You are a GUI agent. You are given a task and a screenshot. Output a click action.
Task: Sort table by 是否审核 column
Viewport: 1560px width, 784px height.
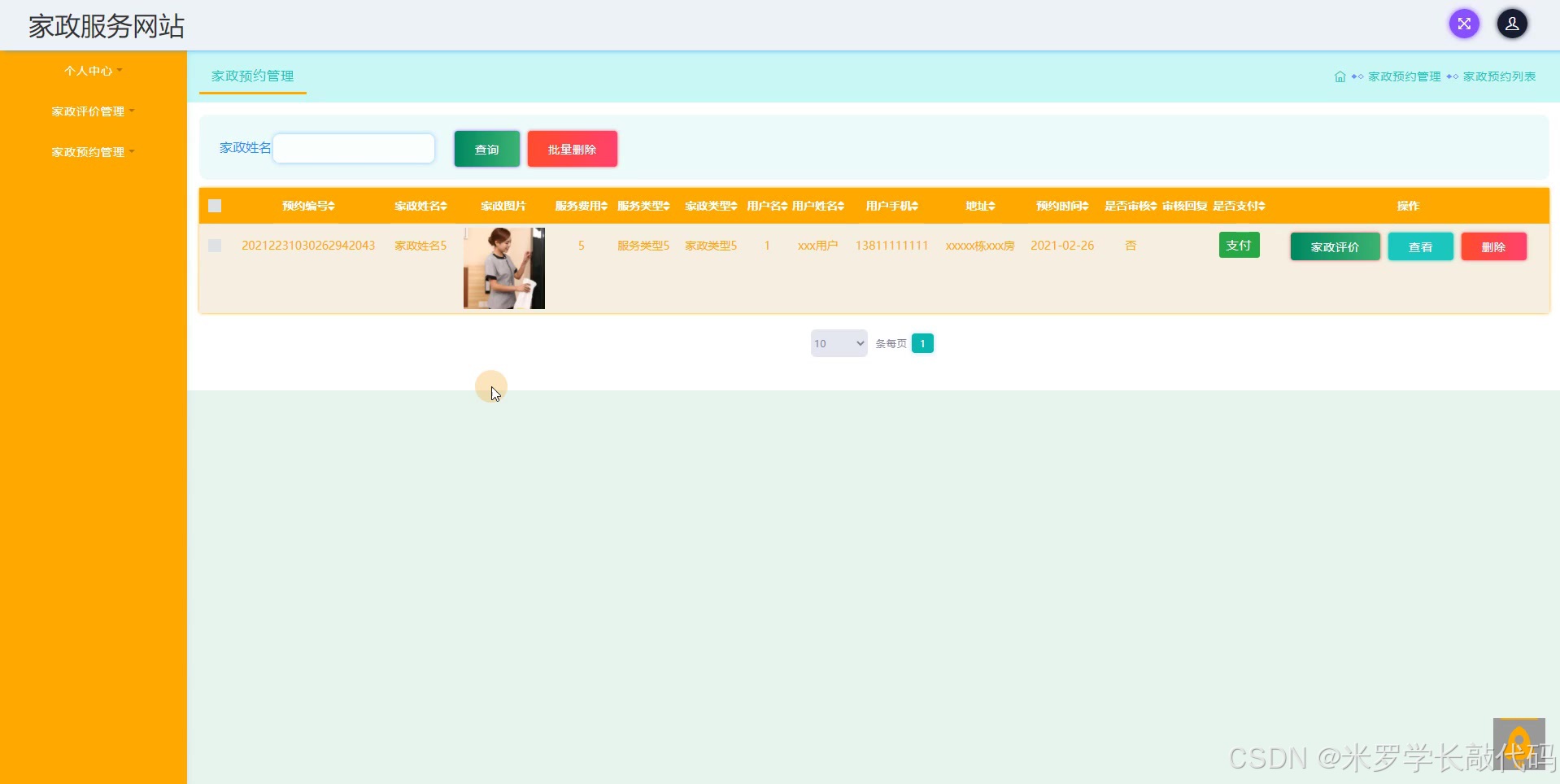(x=1131, y=206)
